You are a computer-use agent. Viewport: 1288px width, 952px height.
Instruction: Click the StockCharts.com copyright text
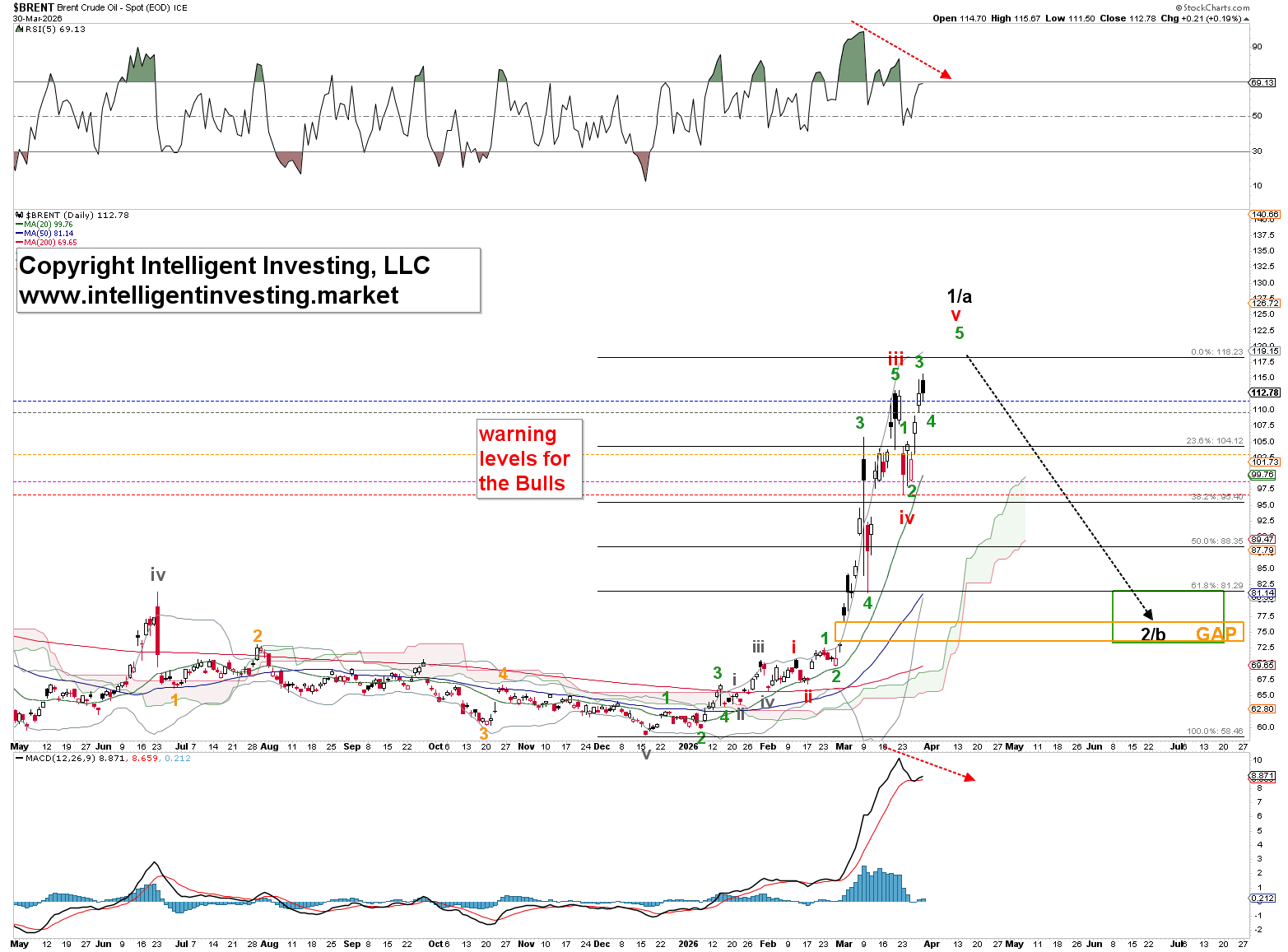click(x=1212, y=7)
